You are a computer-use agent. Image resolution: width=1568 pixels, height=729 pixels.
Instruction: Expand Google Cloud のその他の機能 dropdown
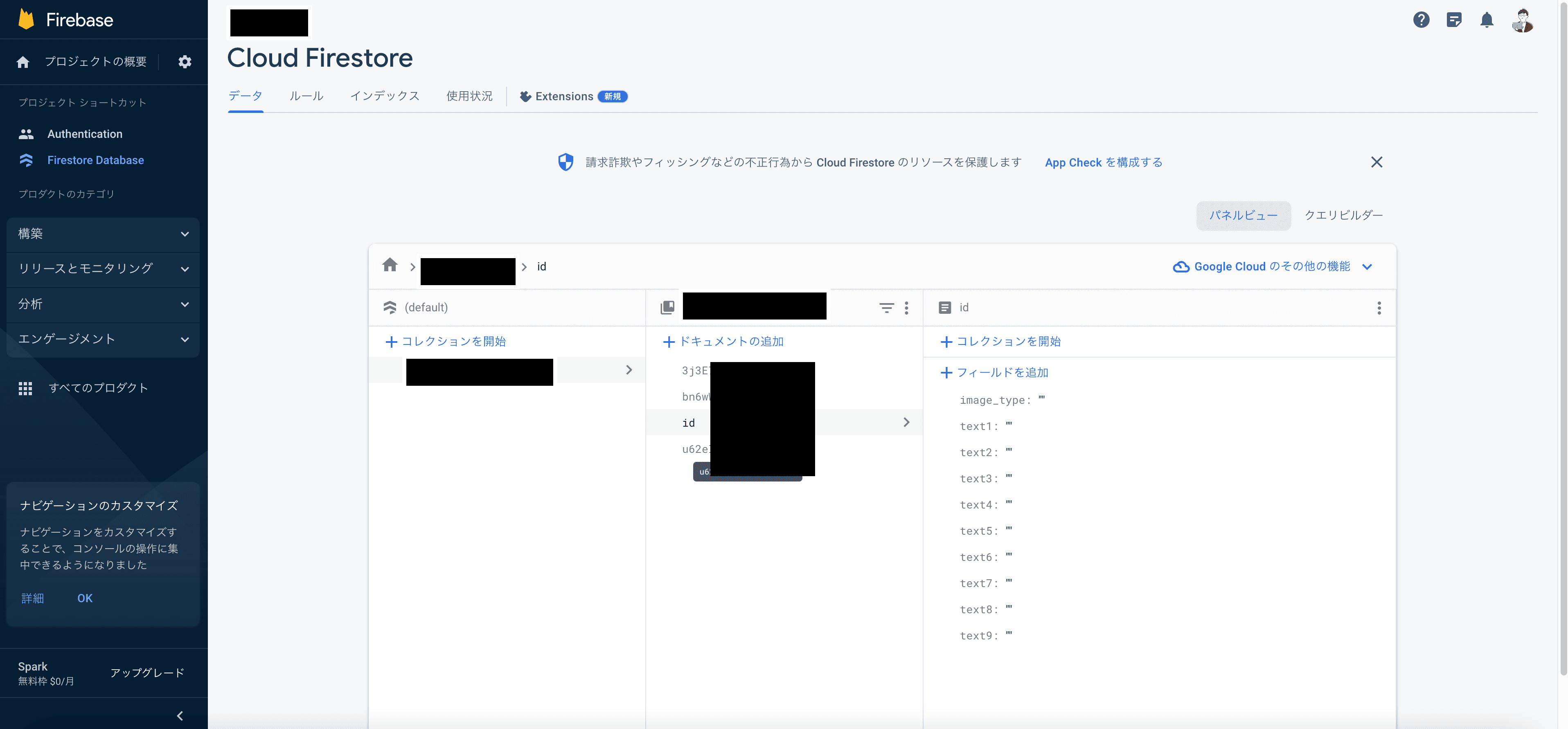[1367, 267]
